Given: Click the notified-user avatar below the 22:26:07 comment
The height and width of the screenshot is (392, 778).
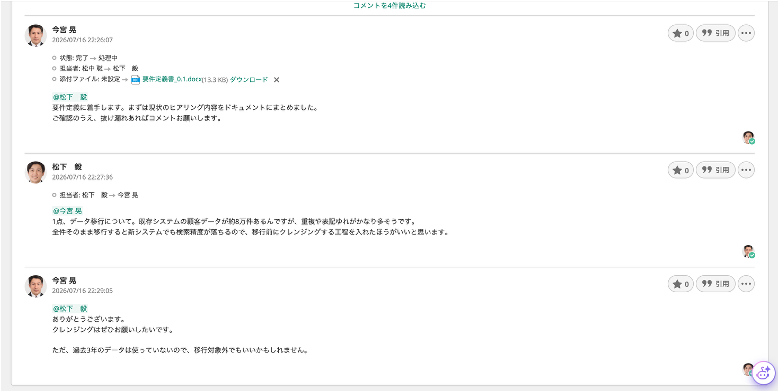Looking at the screenshot, I should tap(748, 137).
